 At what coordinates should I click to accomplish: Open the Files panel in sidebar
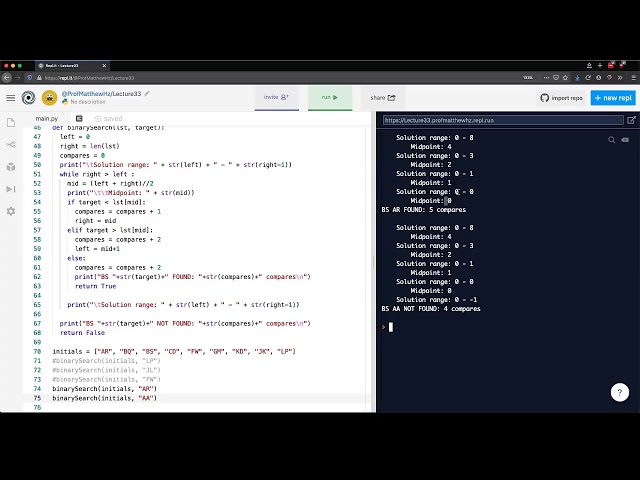pos(11,122)
